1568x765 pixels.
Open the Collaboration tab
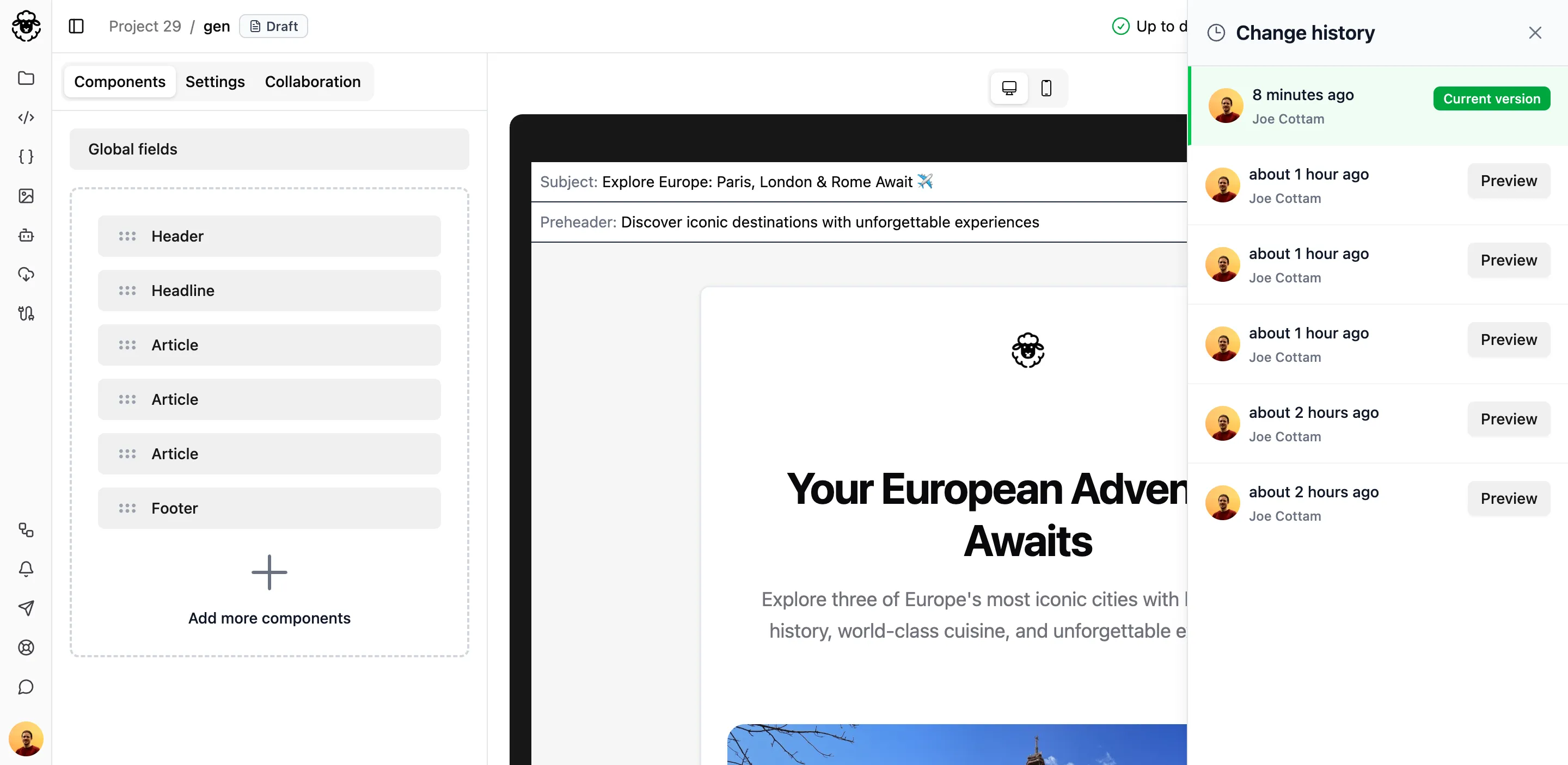point(313,82)
